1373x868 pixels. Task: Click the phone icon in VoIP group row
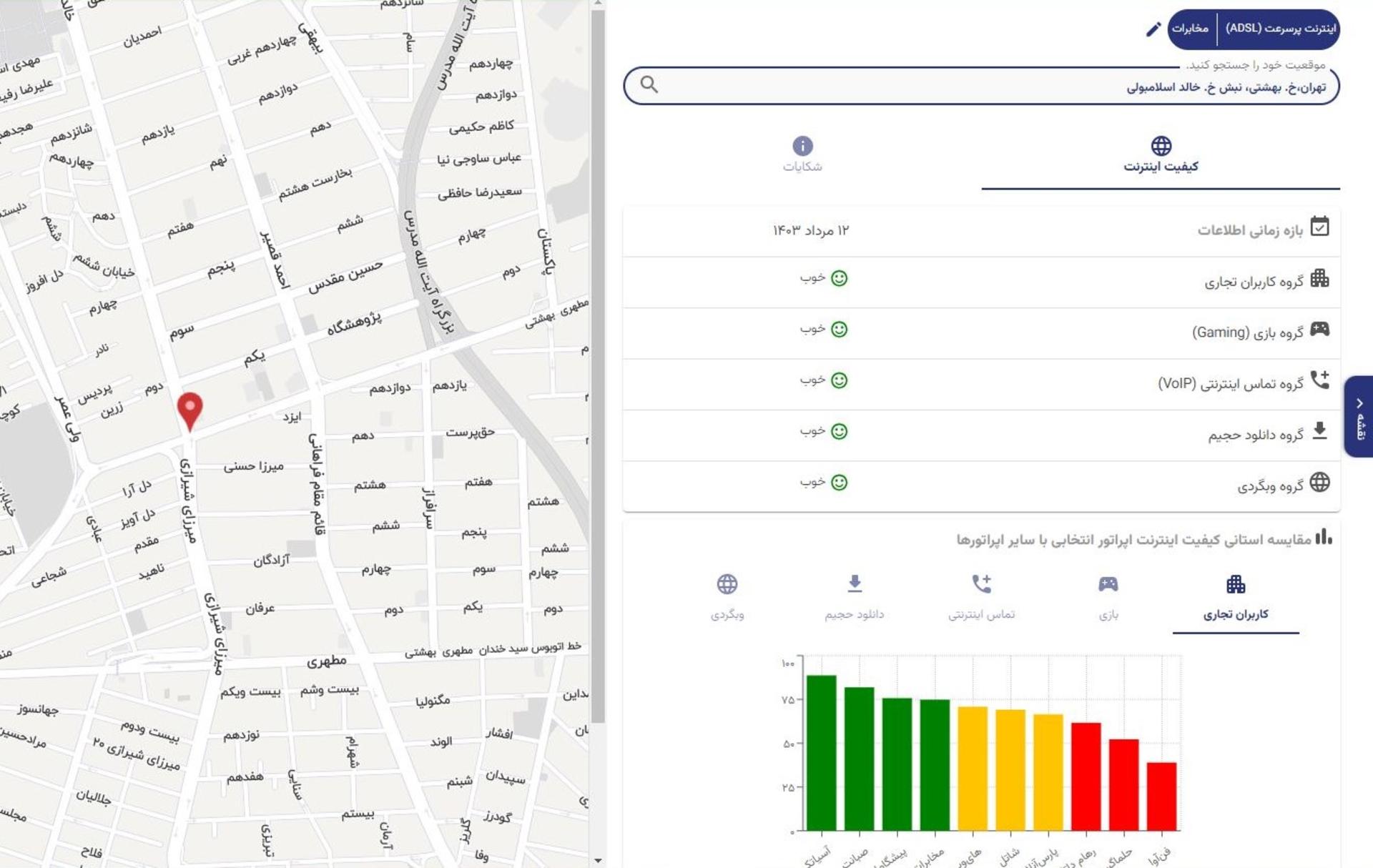pyautogui.click(x=1319, y=380)
